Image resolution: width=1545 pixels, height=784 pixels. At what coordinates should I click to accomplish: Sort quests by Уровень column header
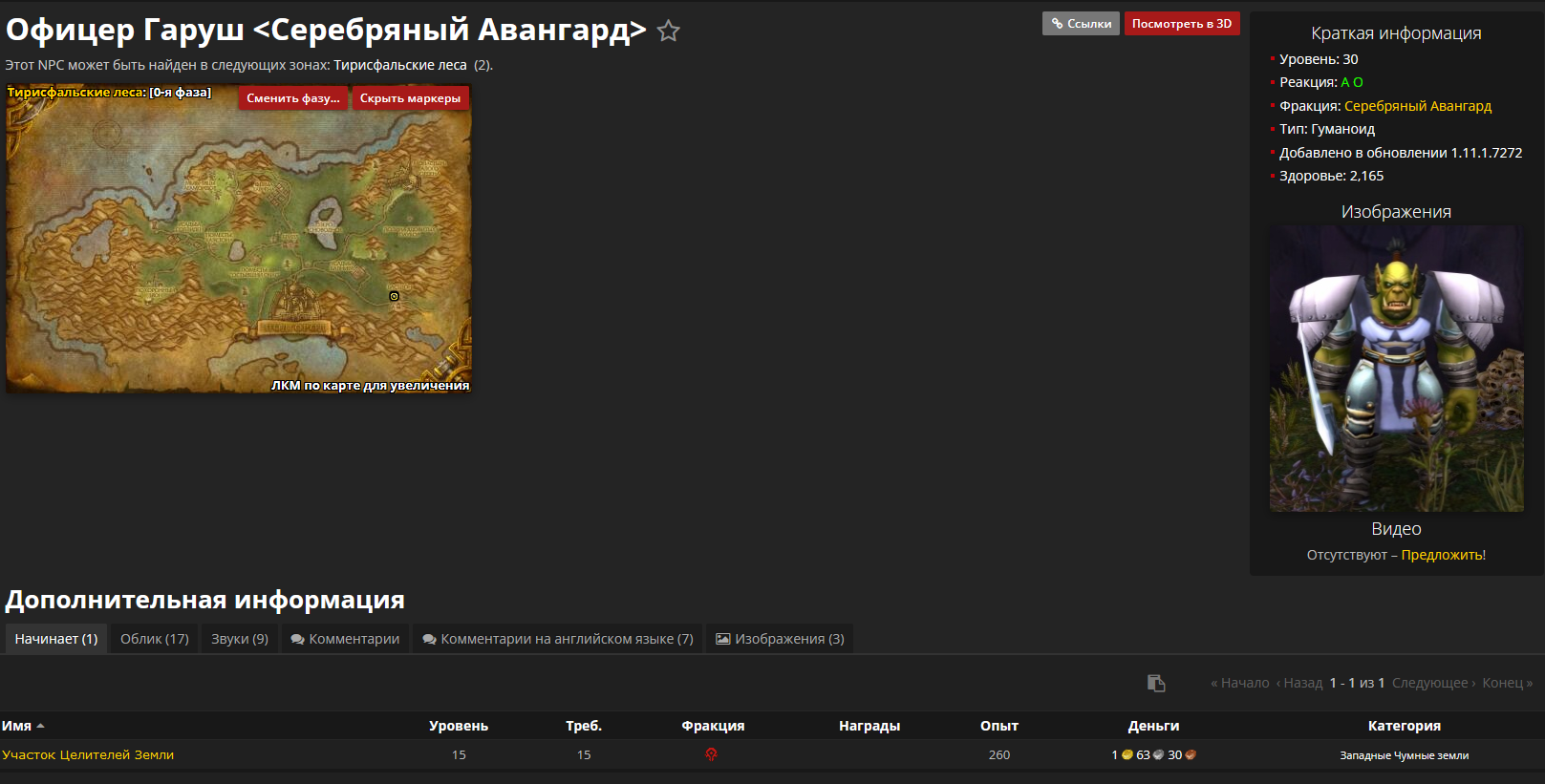pos(459,726)
